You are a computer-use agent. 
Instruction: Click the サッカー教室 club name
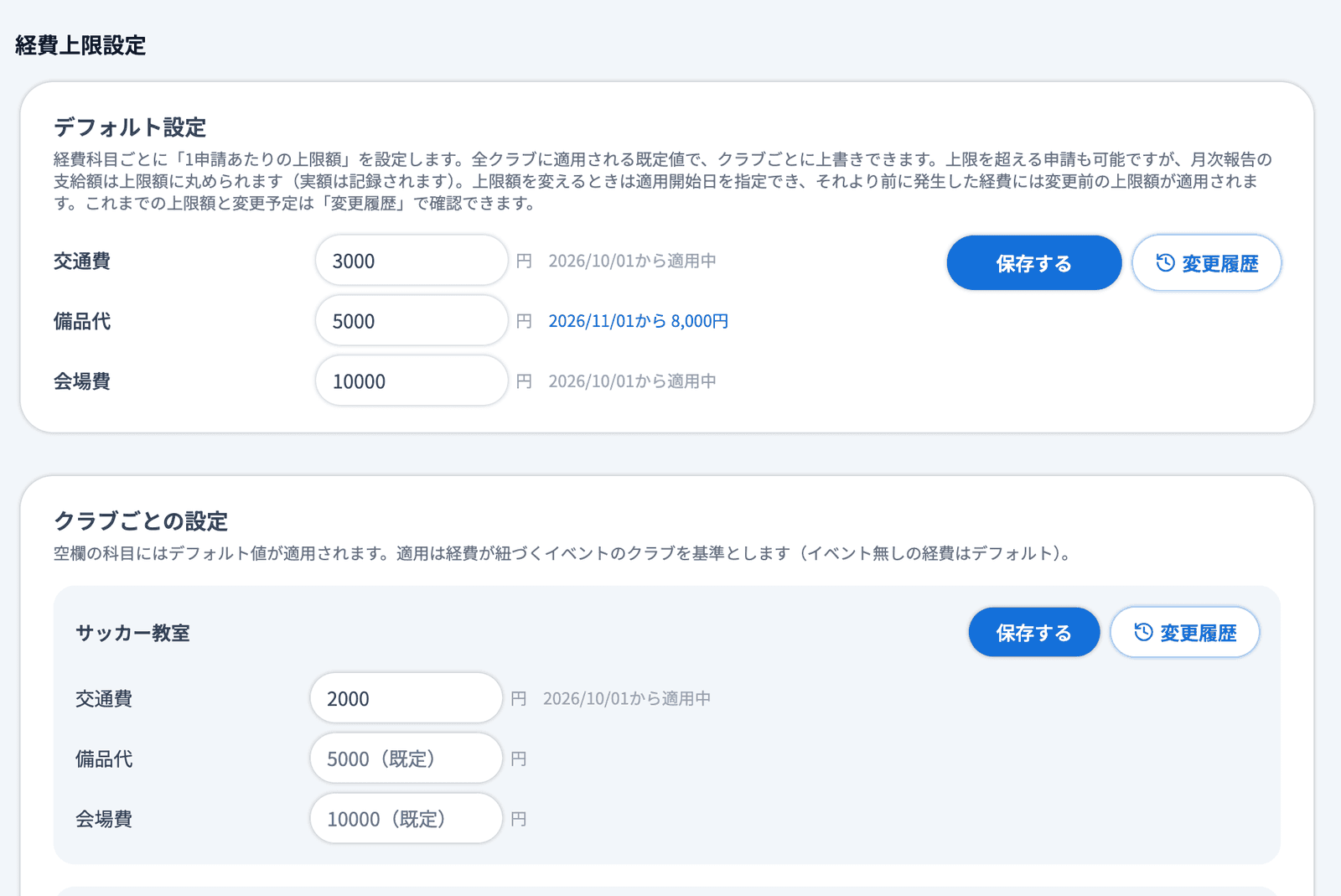click(132, 633)
